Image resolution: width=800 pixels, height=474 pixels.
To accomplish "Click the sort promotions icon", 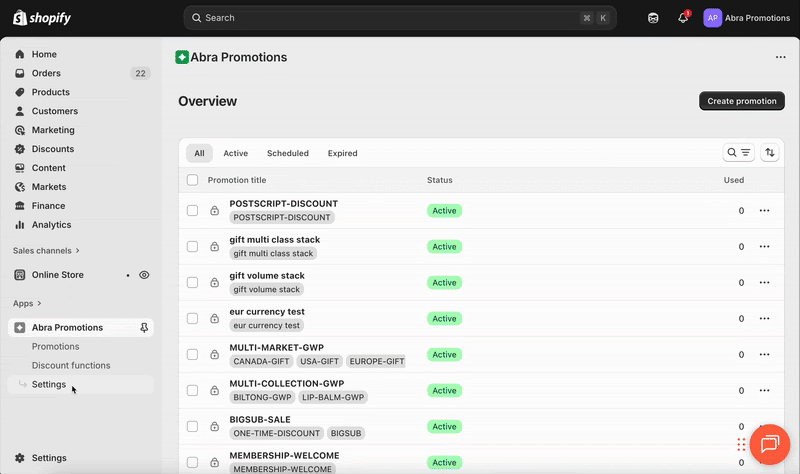I will point(770,153).
